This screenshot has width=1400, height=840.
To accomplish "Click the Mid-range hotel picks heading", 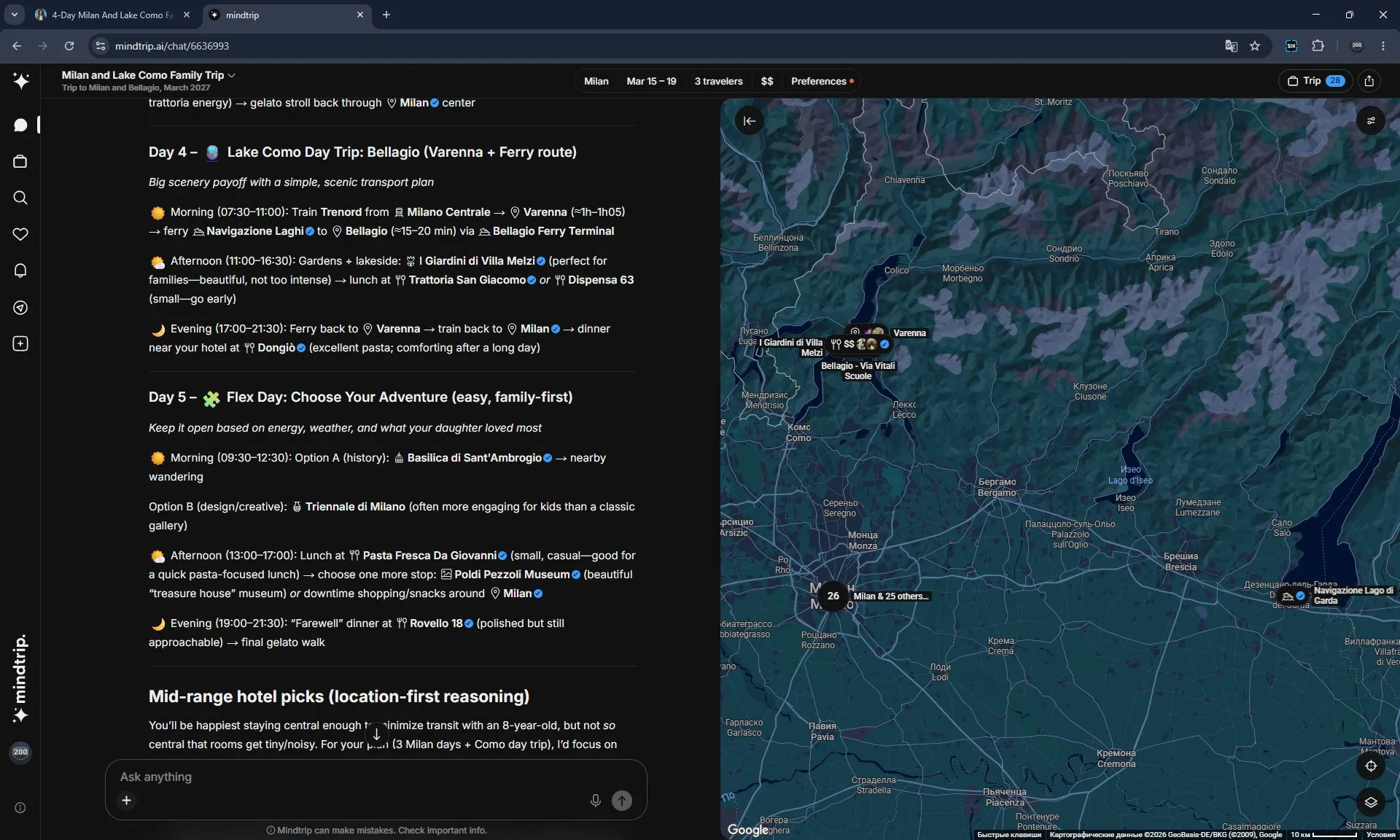I will (339, 696).
